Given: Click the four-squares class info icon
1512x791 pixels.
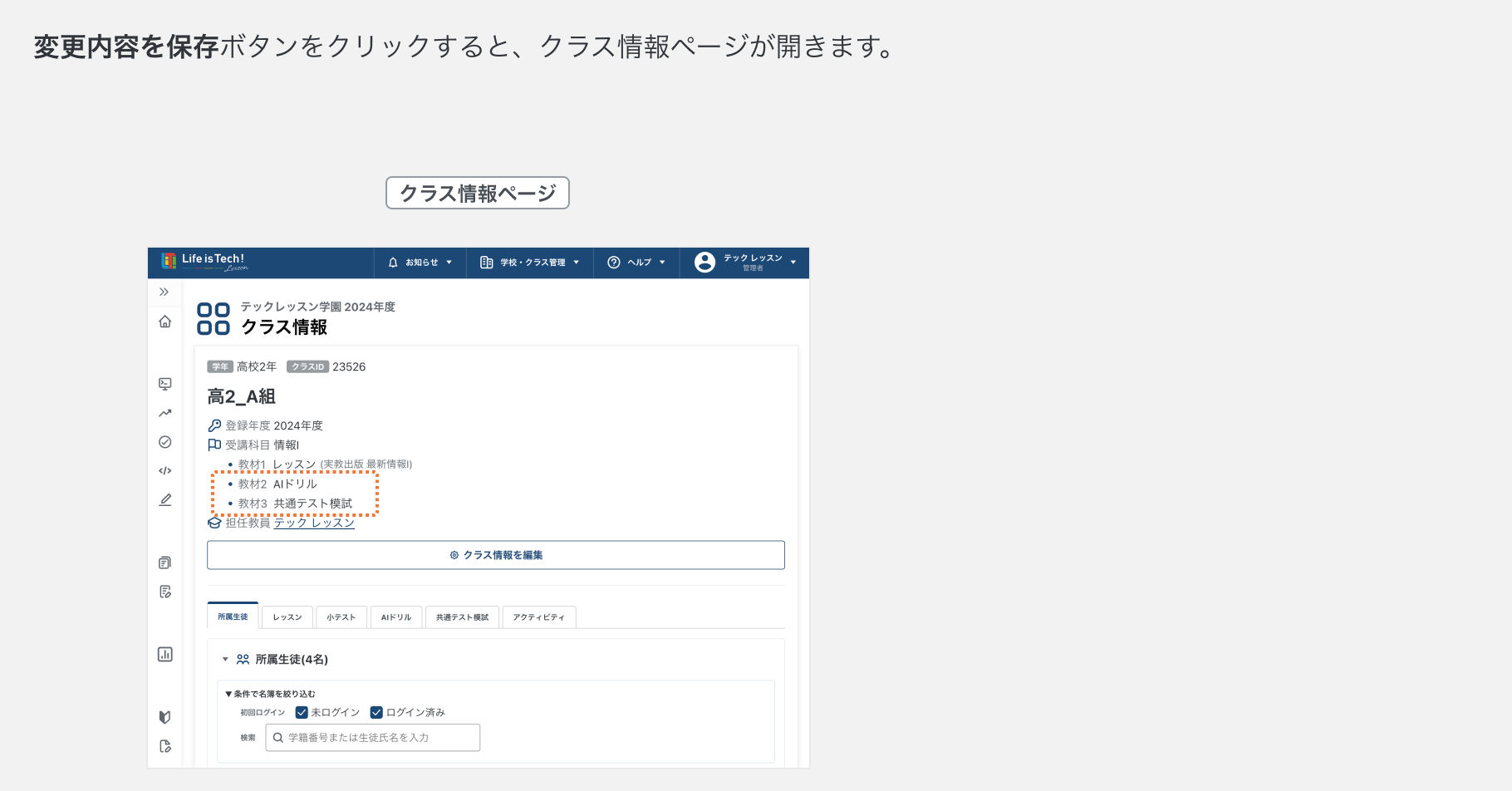Looking at the screenshot, I should (x=214, y=319).
